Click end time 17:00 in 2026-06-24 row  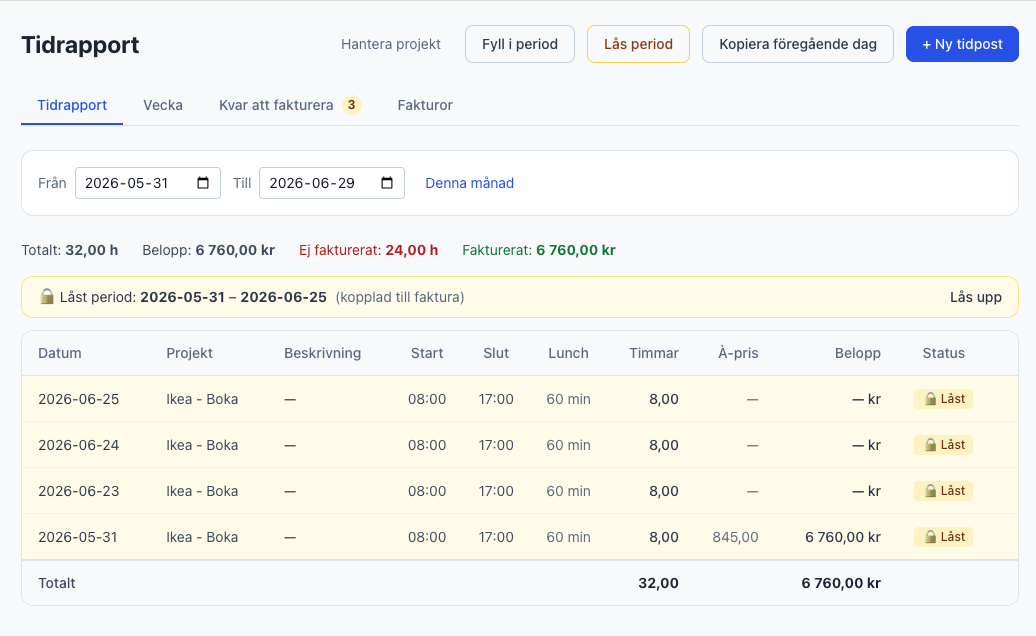[x=496, y=445]
